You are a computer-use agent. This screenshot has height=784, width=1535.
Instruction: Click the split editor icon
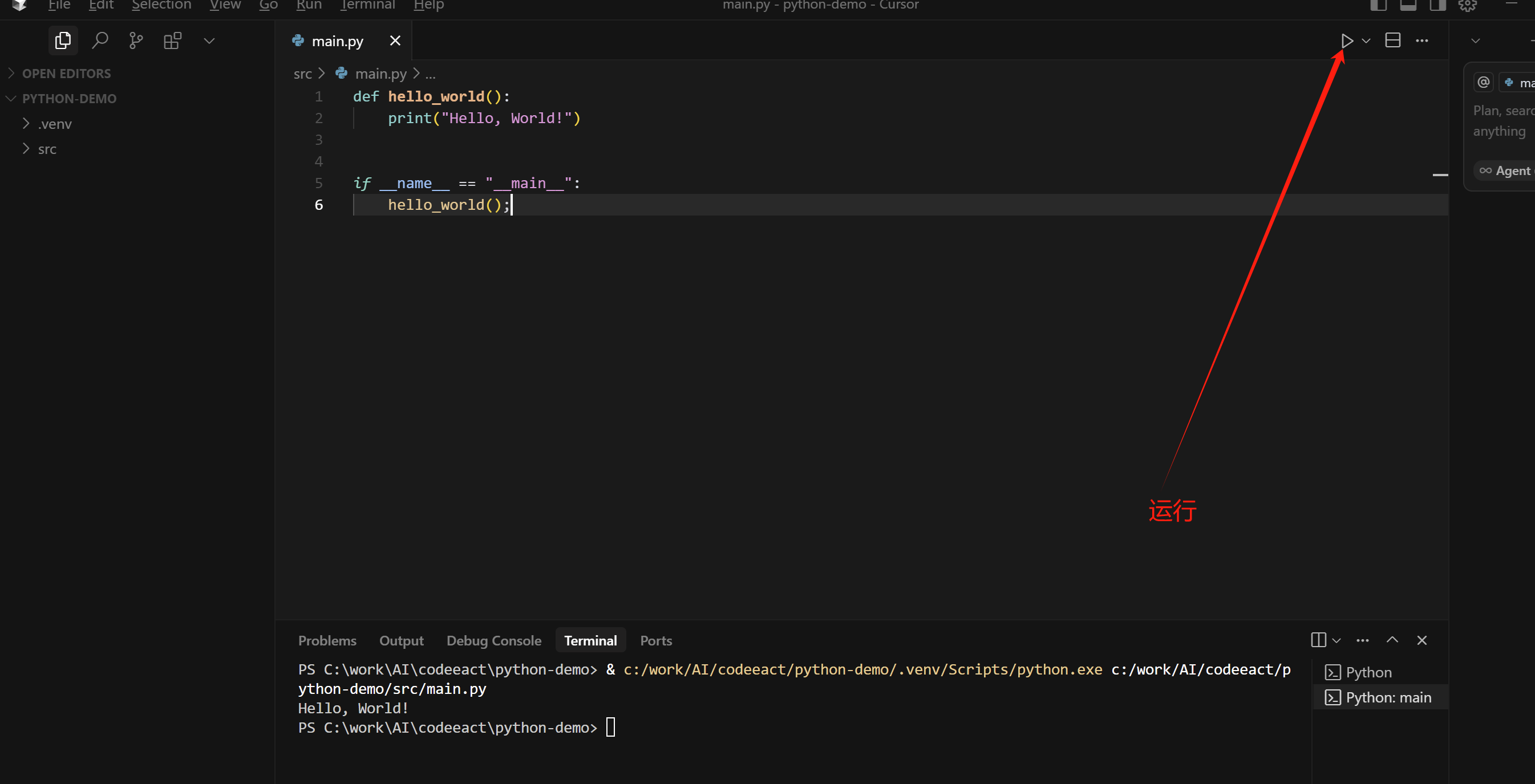click(1392, 40)
